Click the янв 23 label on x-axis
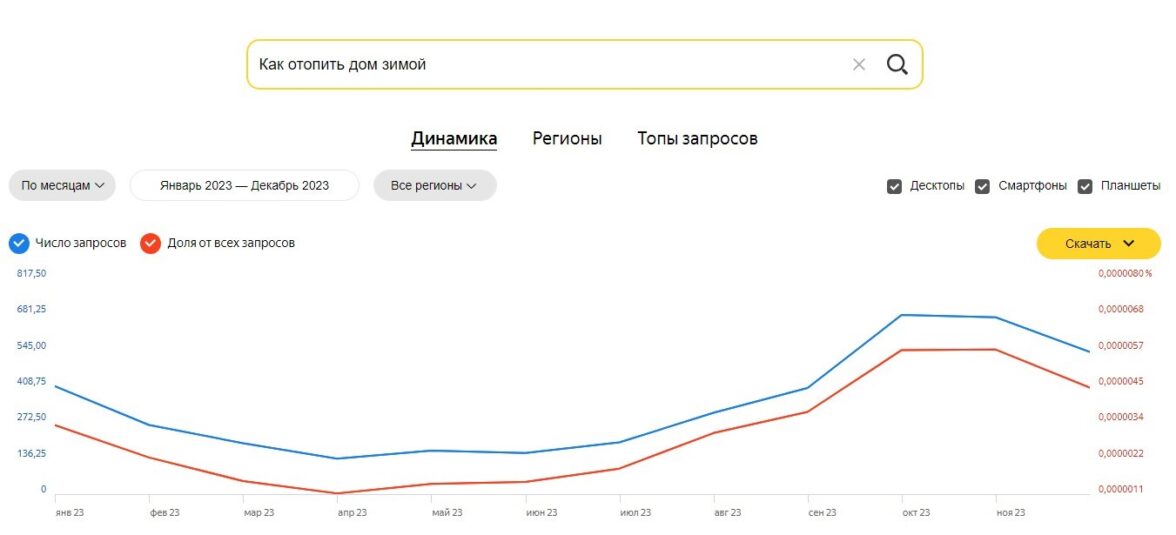The image size is (1176, 535). coord(69,513)
